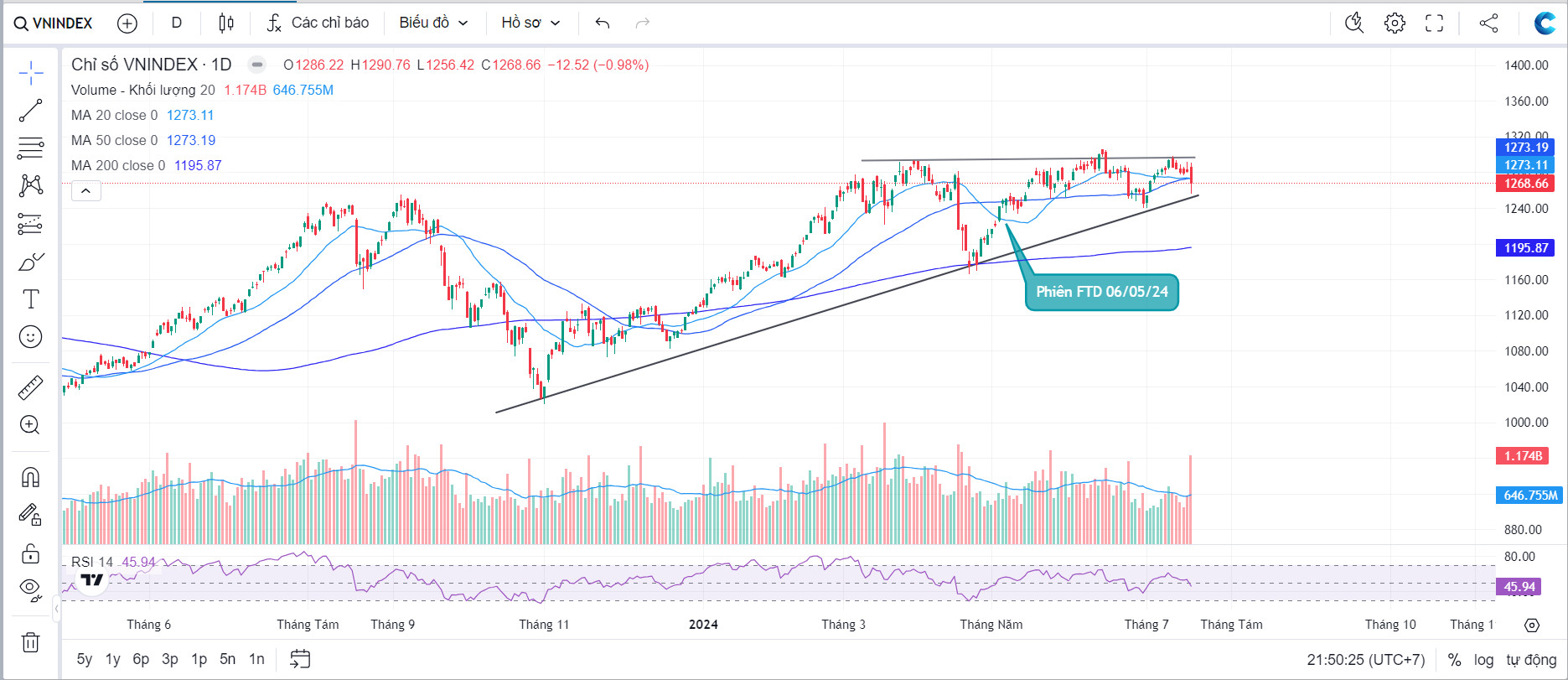
Task: Open Các chỉ báo indicators menu
Action: [318, 23]
